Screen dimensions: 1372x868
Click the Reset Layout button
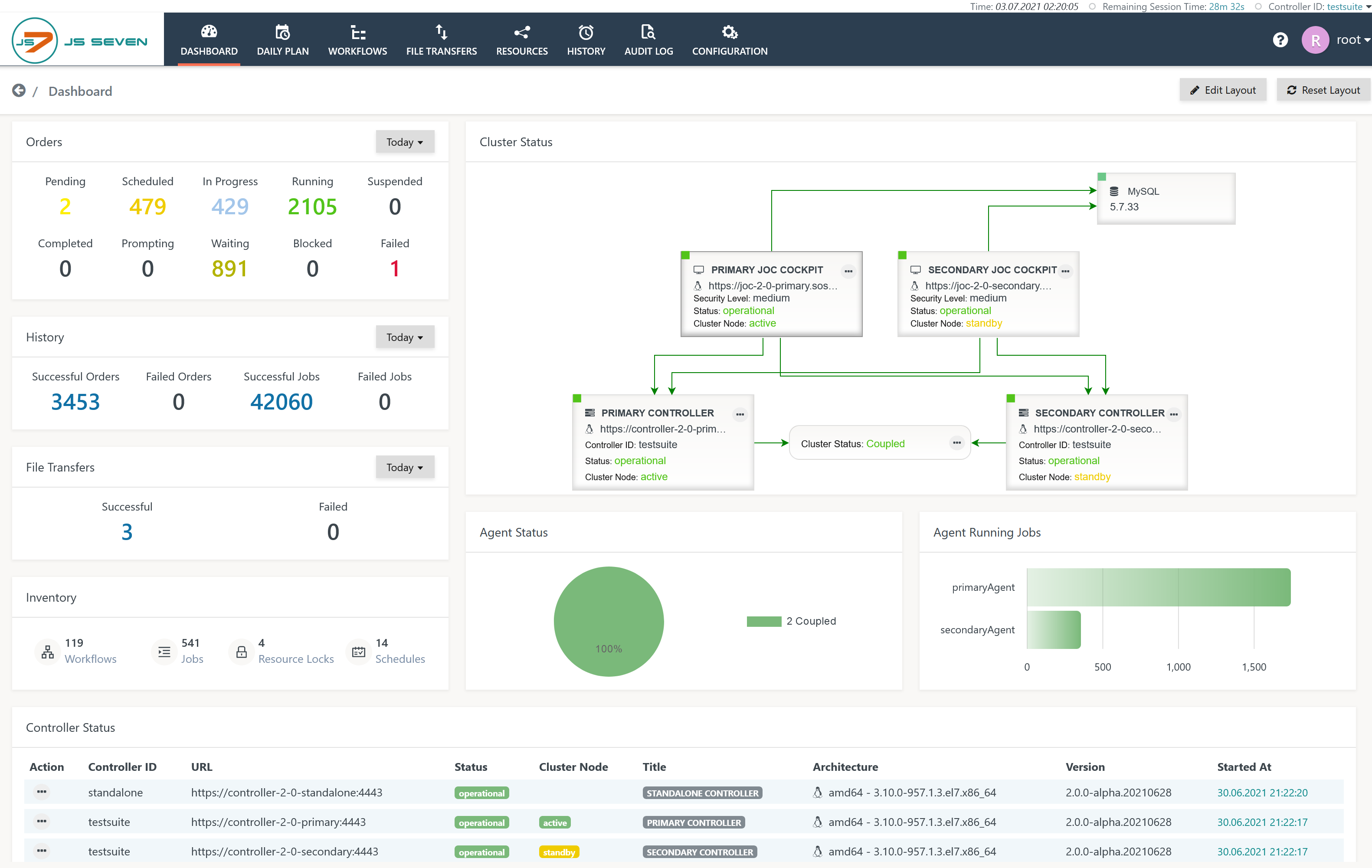[1323, 90]
